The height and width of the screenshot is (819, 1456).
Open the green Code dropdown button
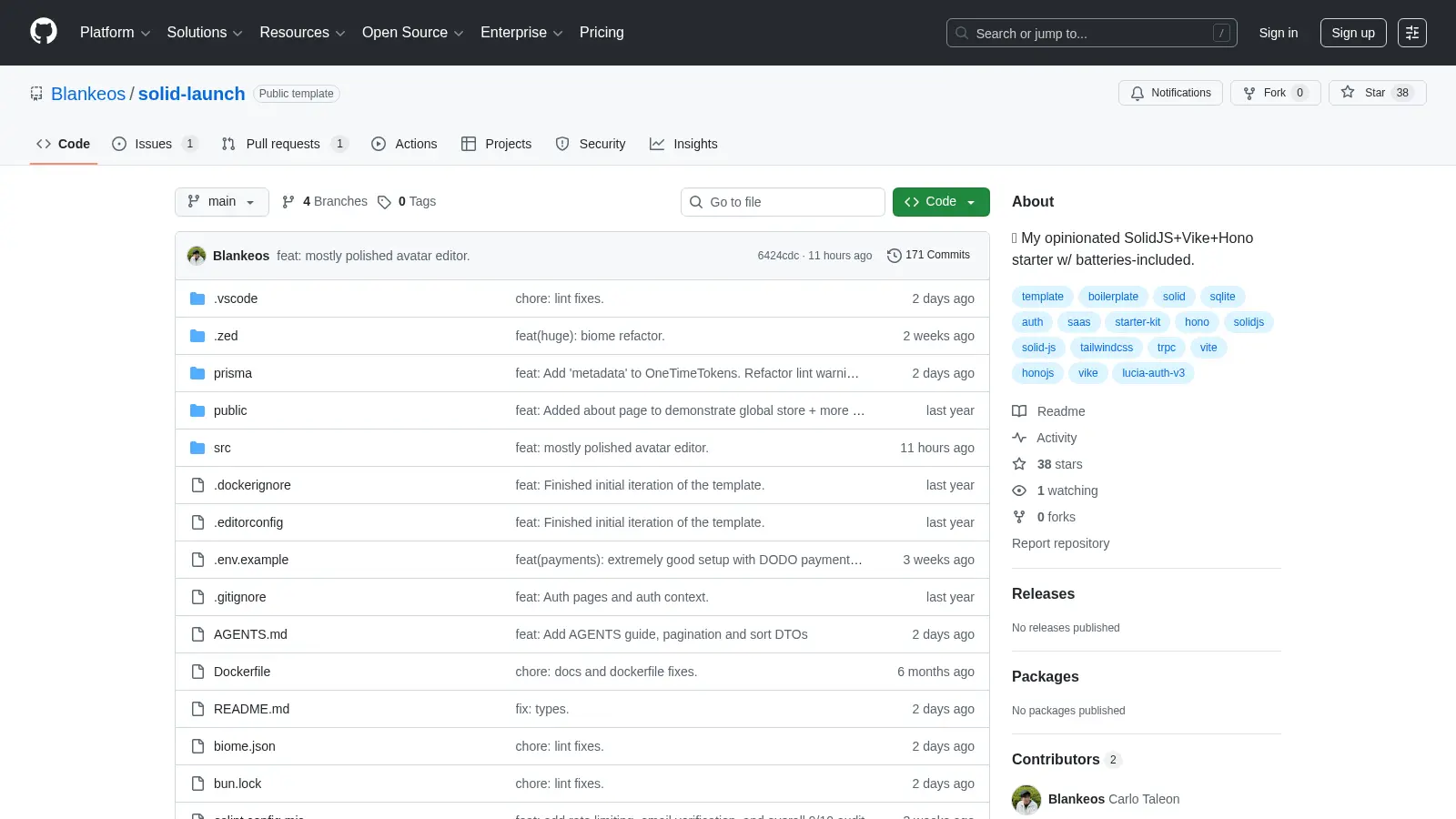[x=941, y=202]
